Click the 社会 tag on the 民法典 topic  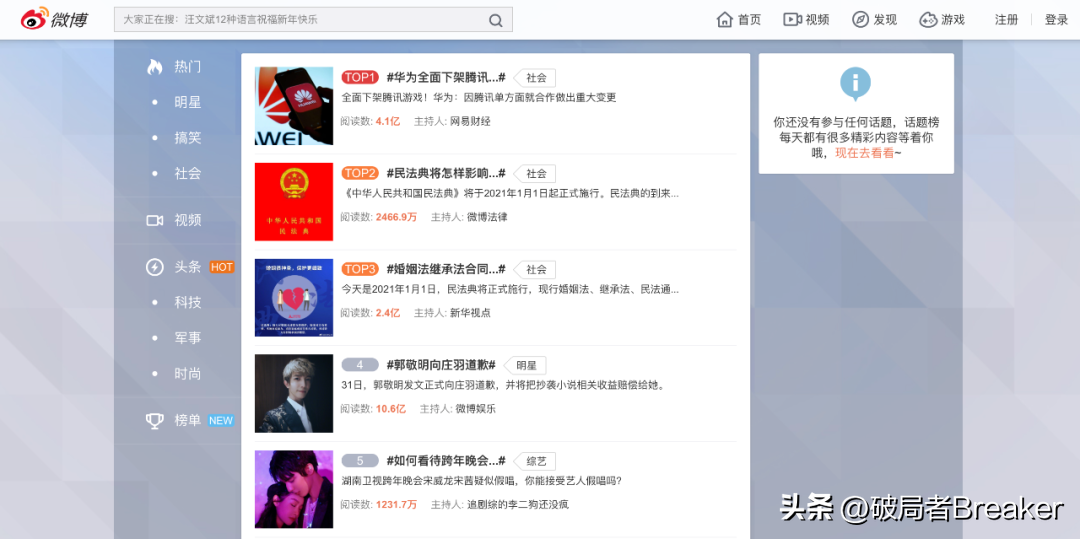[535, 173]
